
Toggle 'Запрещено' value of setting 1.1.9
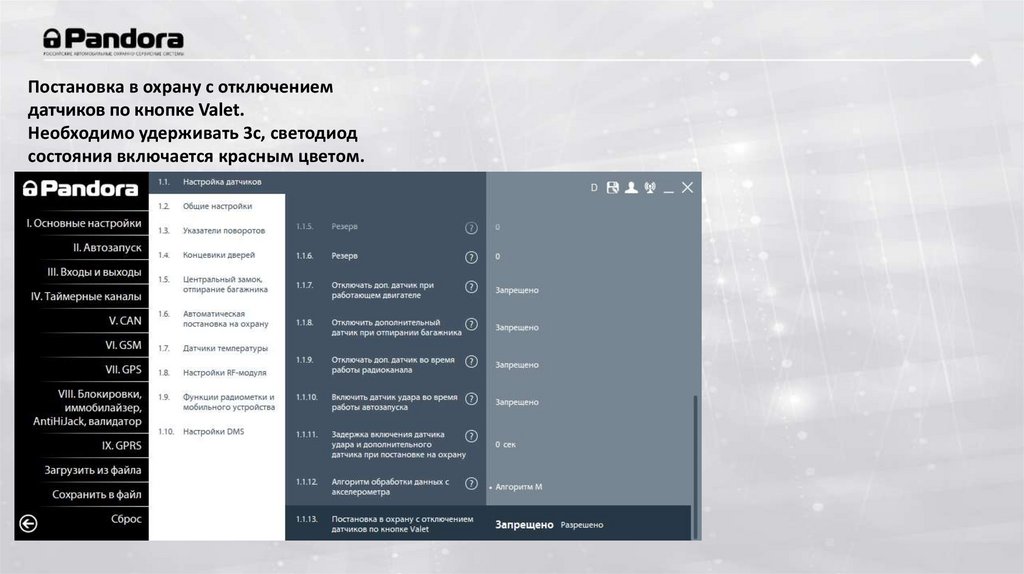[517, 364]
